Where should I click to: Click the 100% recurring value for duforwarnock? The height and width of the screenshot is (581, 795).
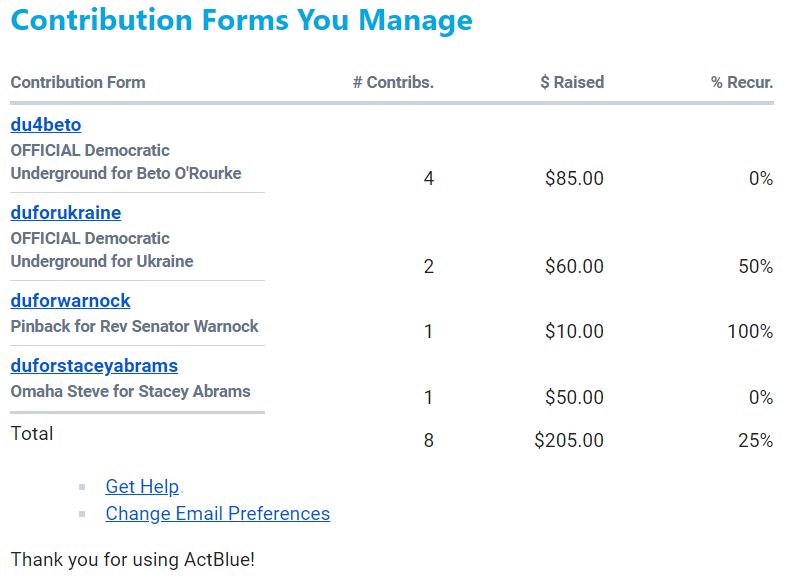[750, 332]
